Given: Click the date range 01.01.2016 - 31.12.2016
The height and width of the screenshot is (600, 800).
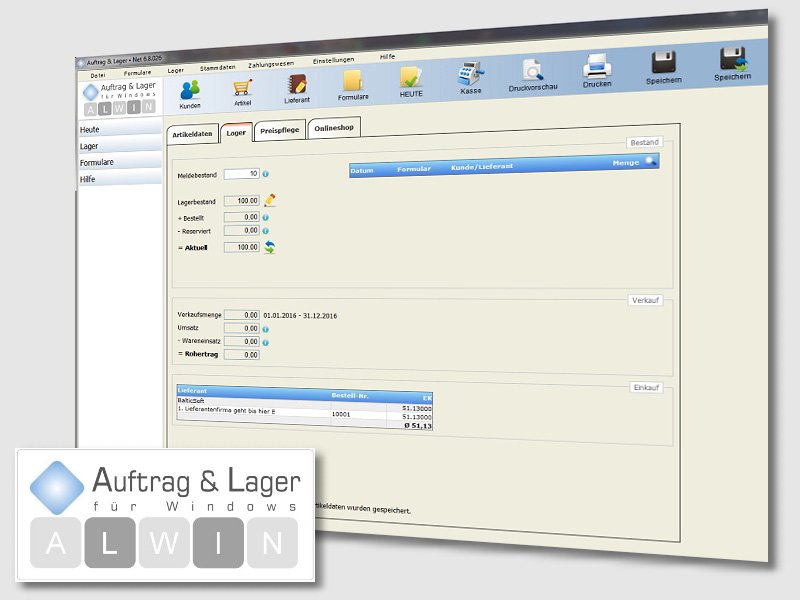Looking at the screenshot, I should pos(300,316).
